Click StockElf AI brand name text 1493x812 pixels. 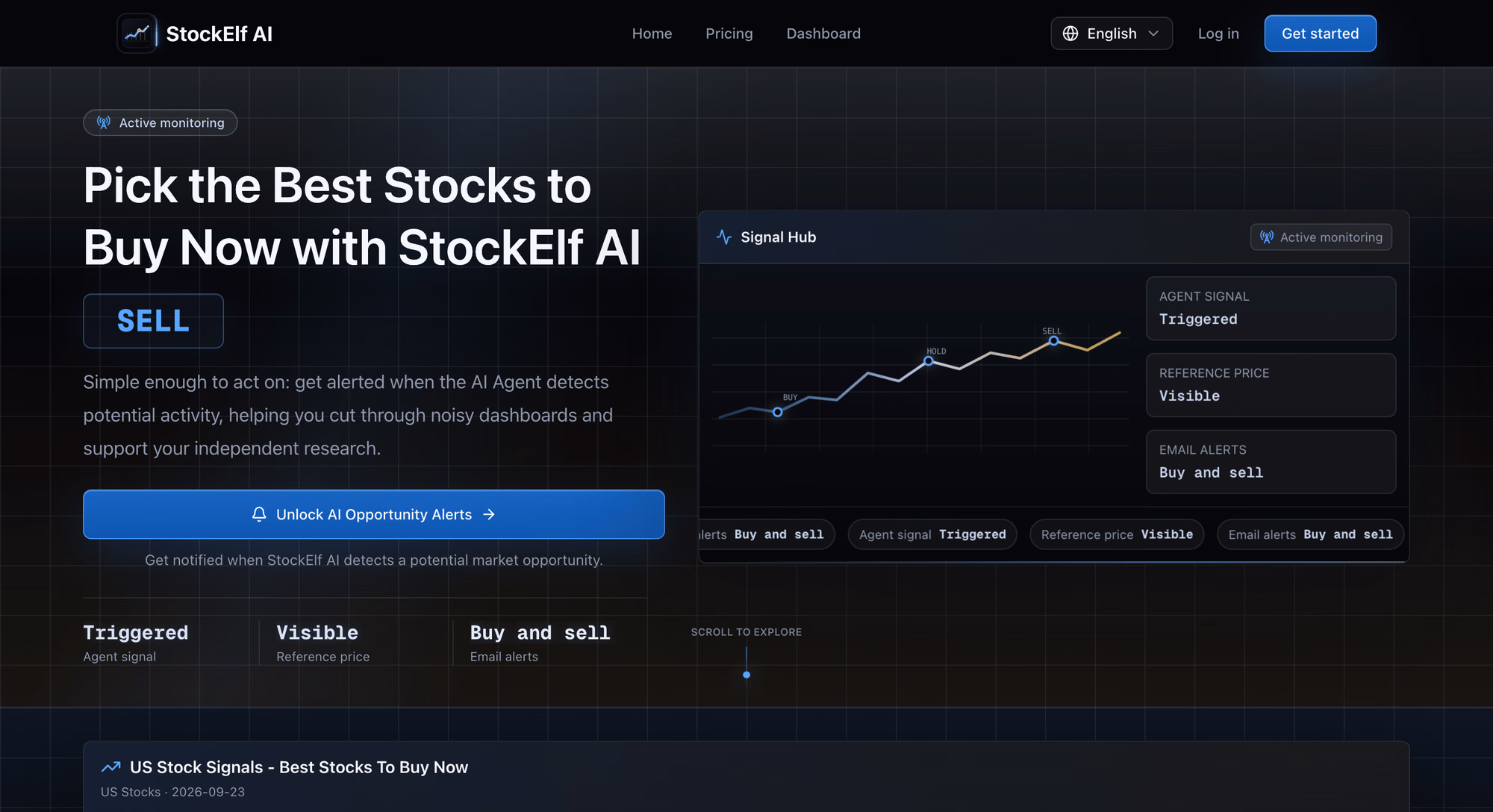tap(219, 34)
